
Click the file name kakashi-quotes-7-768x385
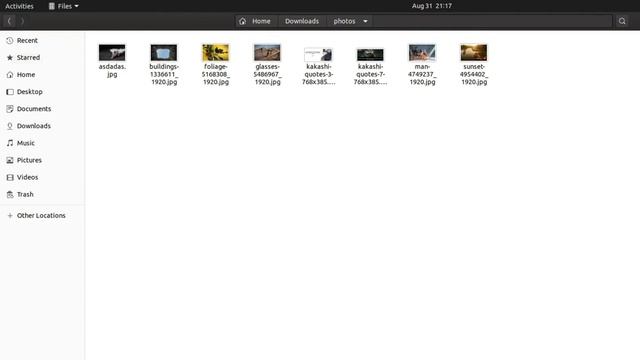370,74
